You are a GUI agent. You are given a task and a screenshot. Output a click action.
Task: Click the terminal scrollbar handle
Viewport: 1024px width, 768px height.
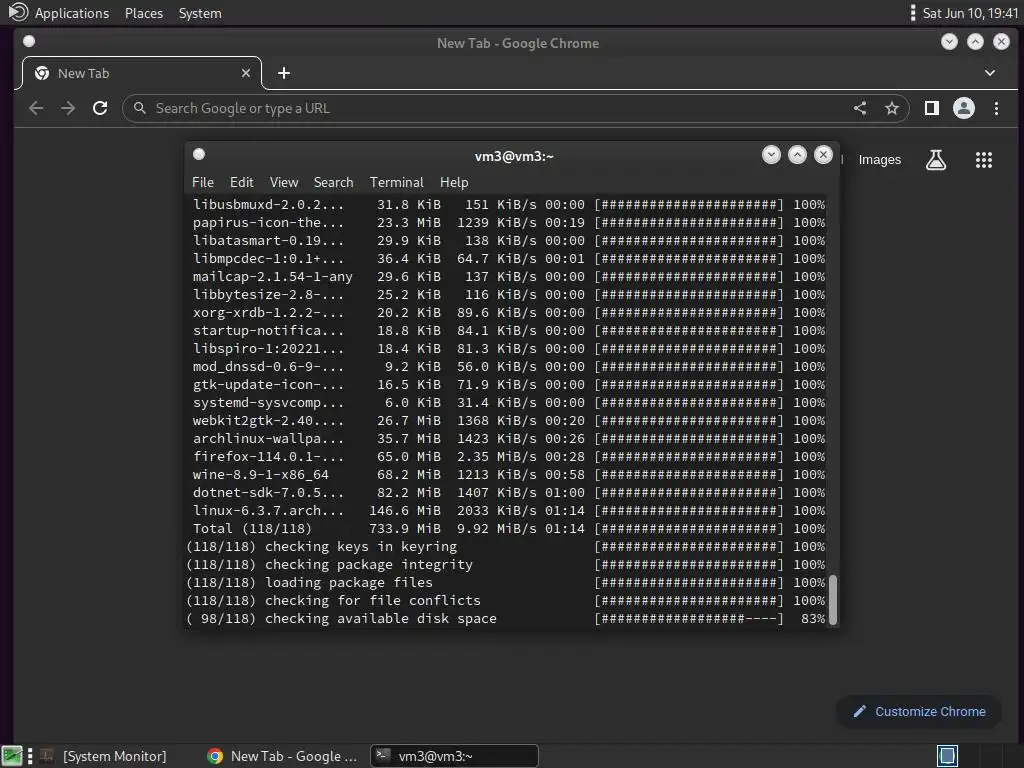[833, 600]
